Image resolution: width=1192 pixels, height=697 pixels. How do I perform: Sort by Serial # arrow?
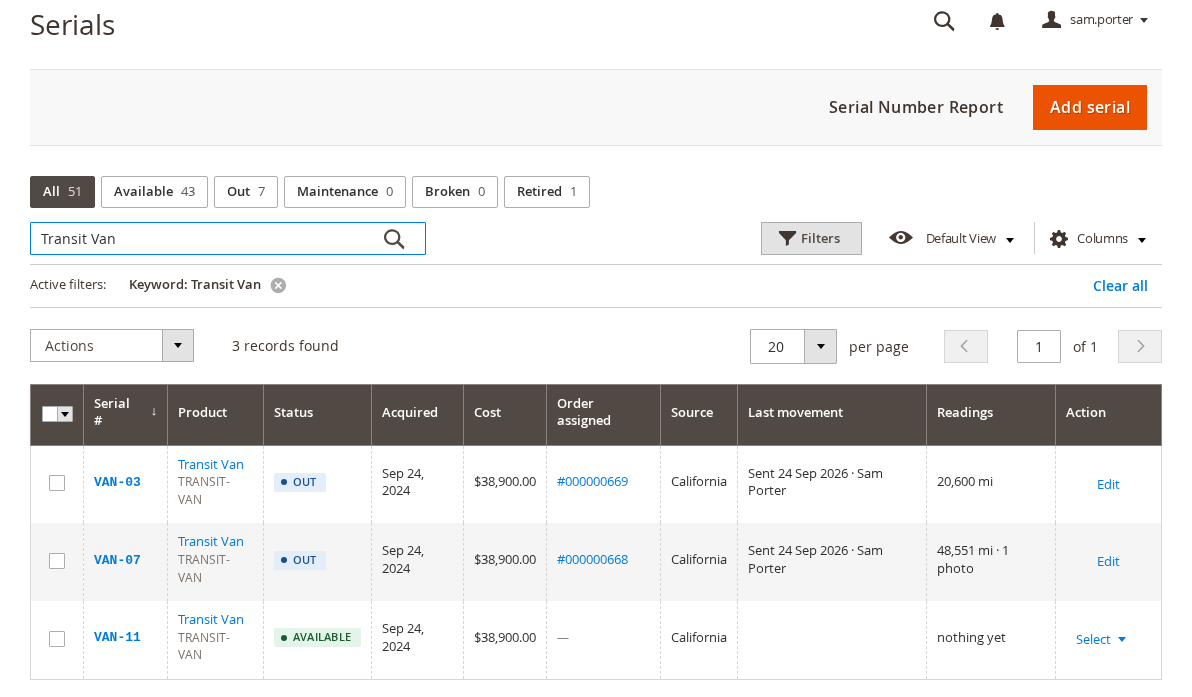click(x=154, y=412)
